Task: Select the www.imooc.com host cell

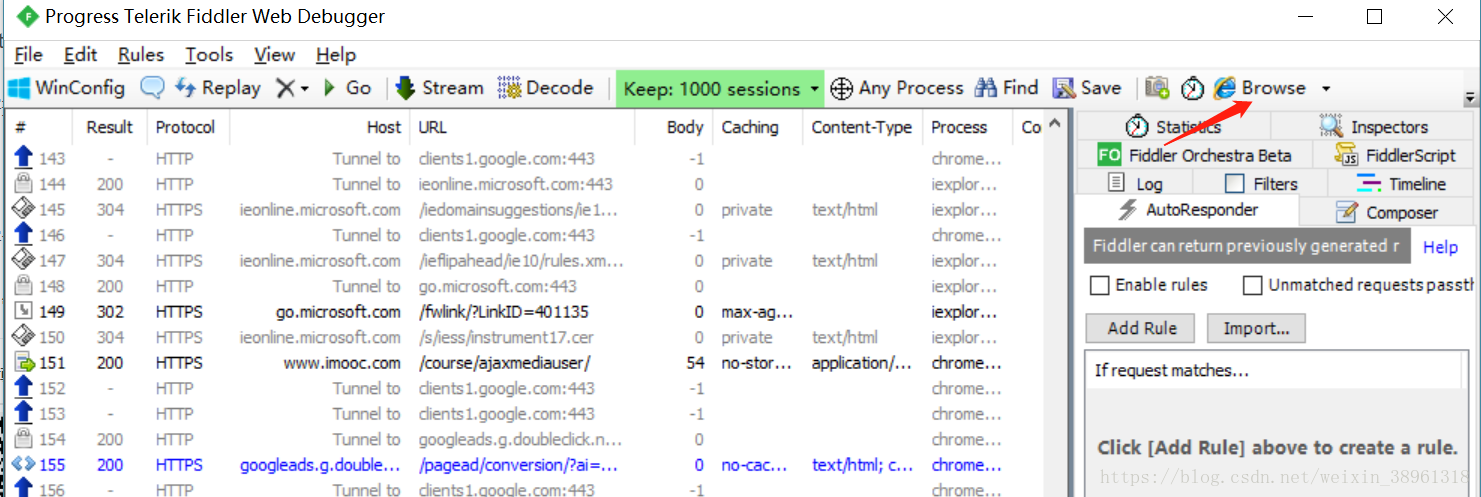Action: point(342,363)
